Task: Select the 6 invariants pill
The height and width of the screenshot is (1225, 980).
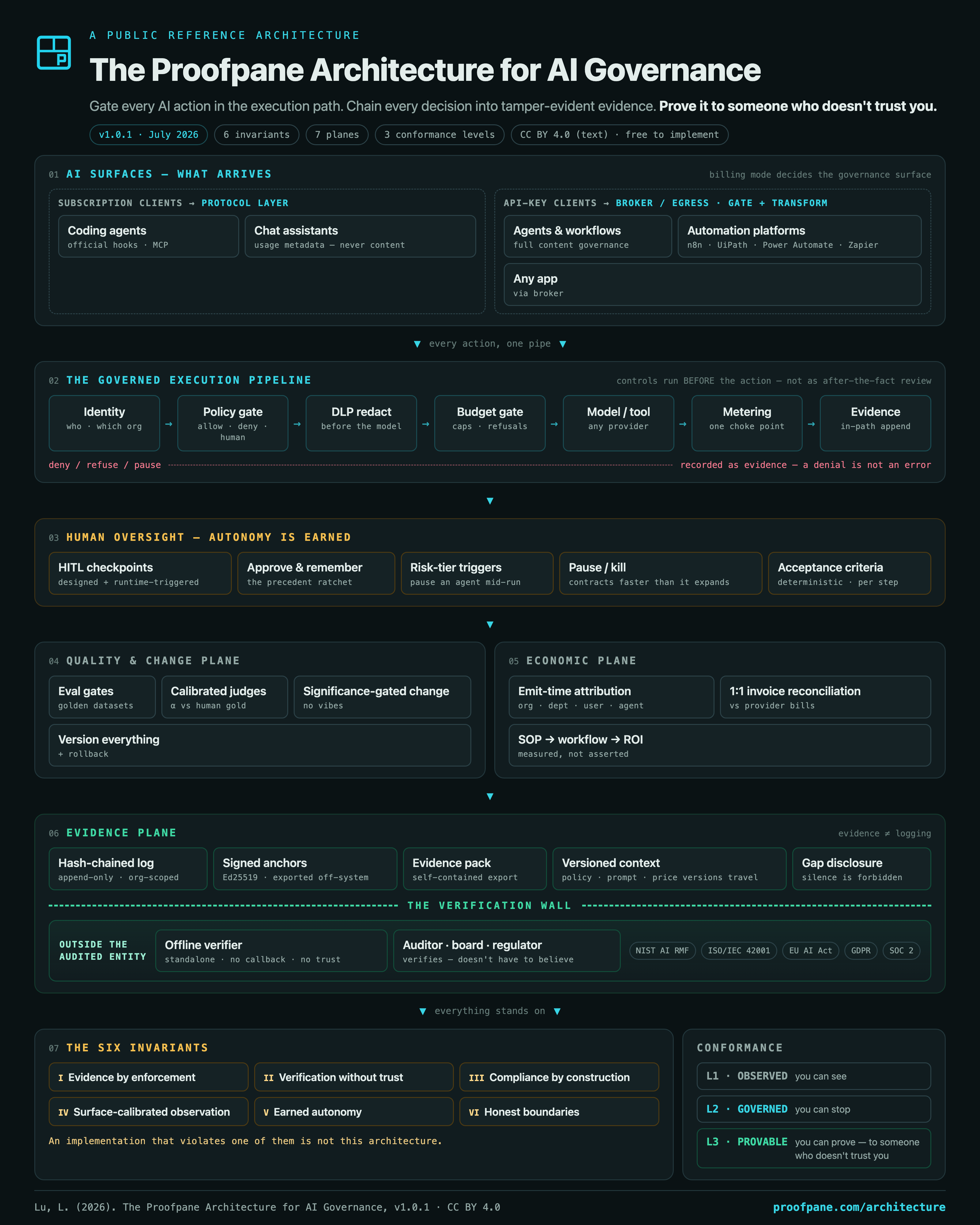Action: [x=256, y=135]
